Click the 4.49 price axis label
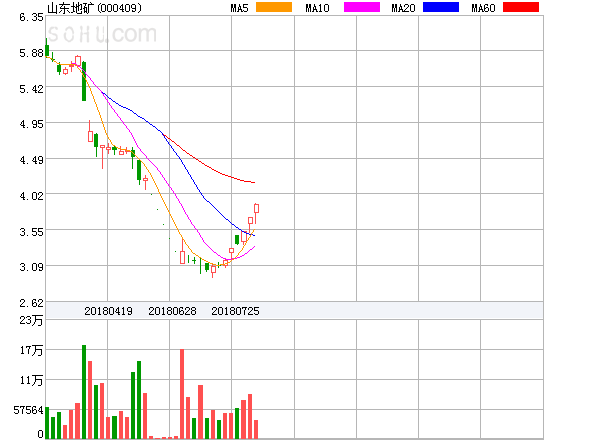Image resolution: width=600 pixels, height=440 pixels. 31,160
